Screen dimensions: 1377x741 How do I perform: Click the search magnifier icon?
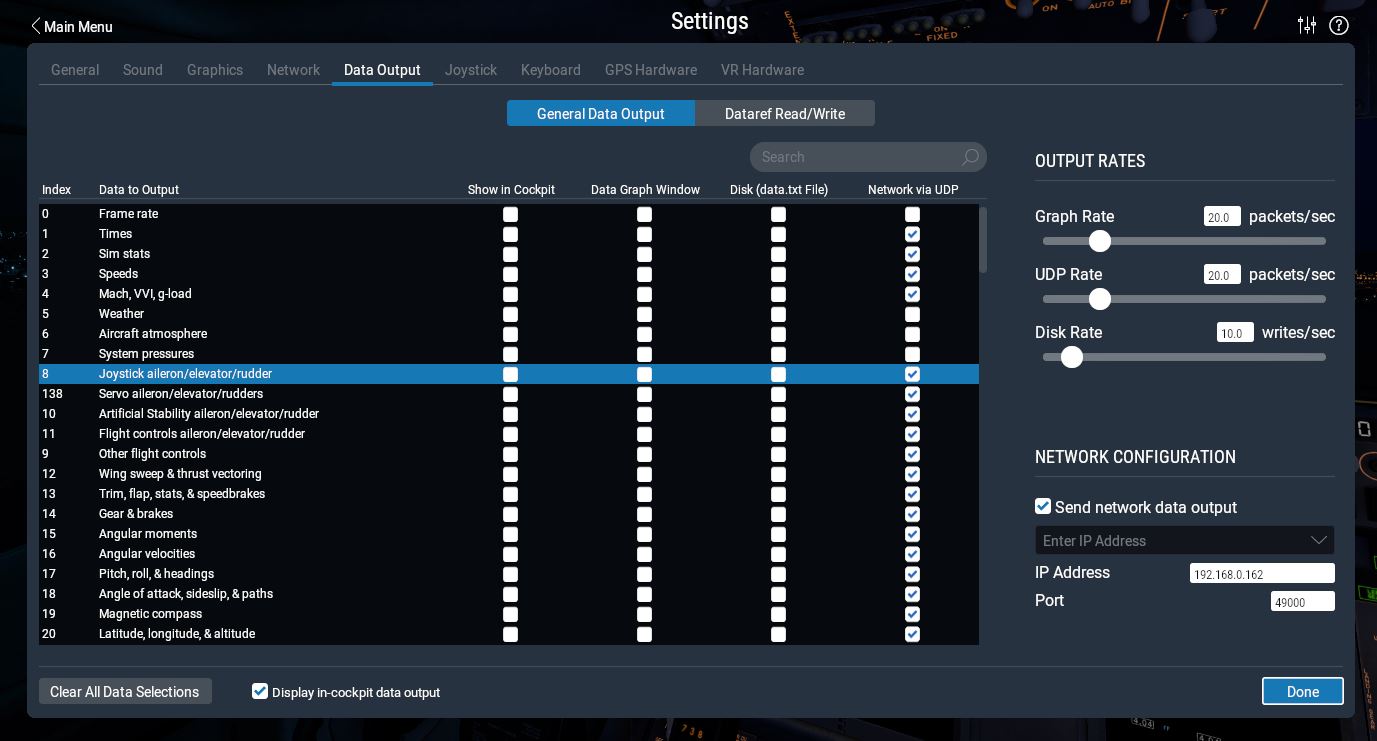pos(970,157)
